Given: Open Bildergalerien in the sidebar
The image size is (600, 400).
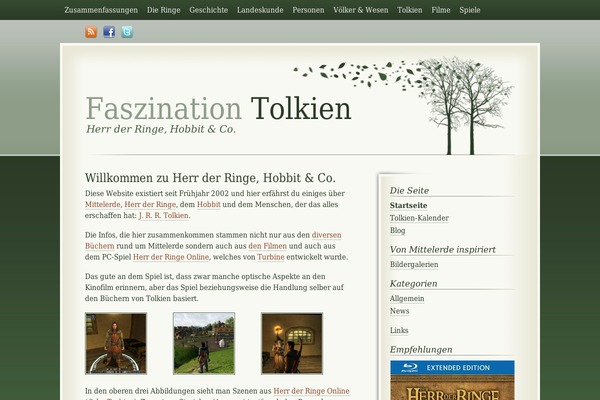Looking at the screenshot, I should [x=414, y=264].
